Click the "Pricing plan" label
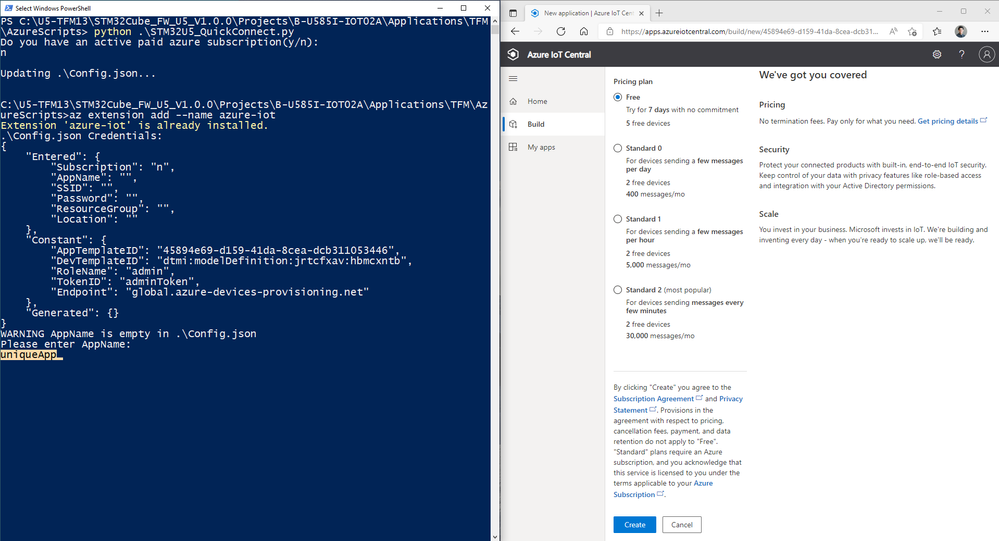The width and height of the screenshot is (999, 541). [x=633, y=82]
